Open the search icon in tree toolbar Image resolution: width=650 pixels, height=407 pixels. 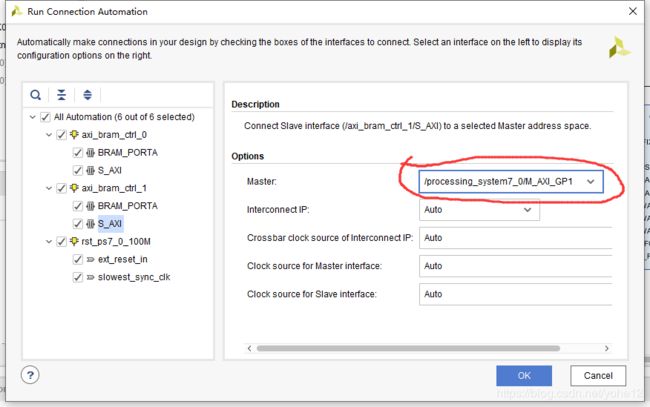36,95
